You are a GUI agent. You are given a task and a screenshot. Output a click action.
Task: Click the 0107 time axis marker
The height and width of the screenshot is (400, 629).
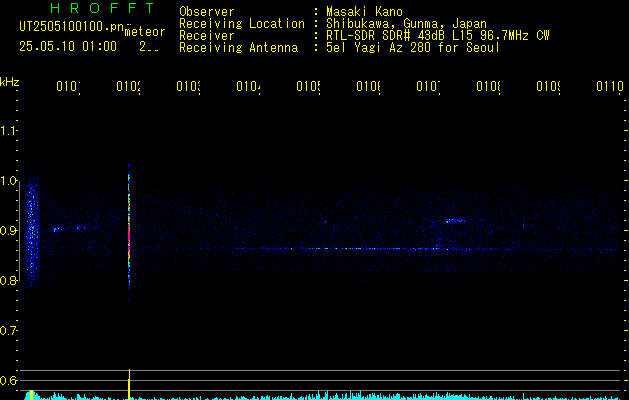[428, 86]
